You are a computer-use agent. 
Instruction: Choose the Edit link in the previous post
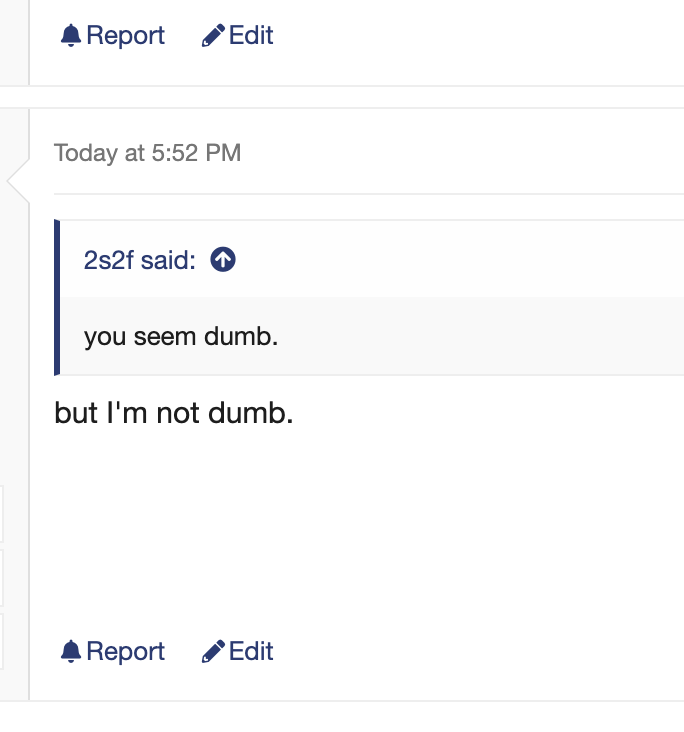pos(238,35)
